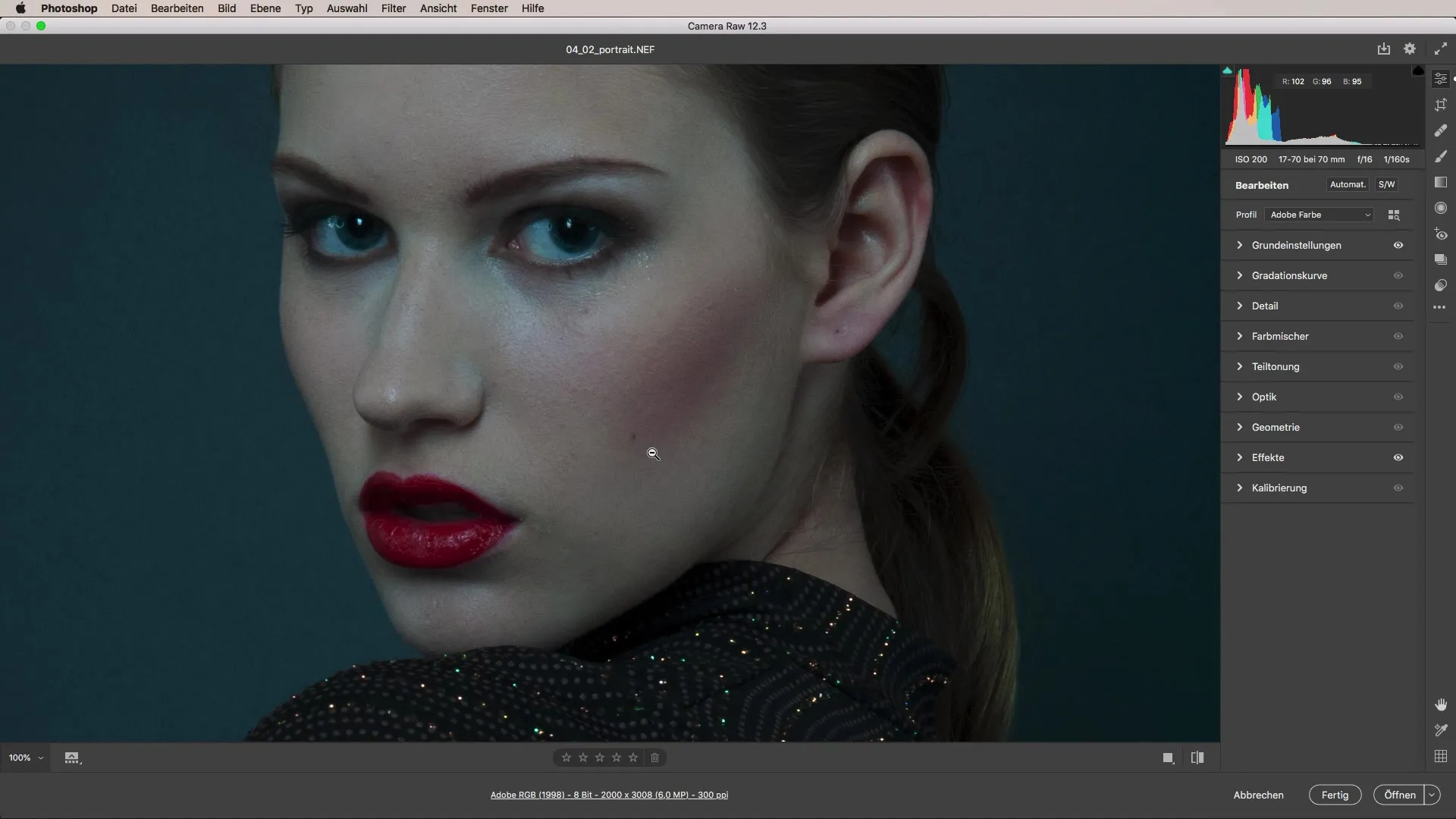This screenshot has height=819, width=1456.
Task: Select the Radial Filter tool
Action: [1441, 208]
